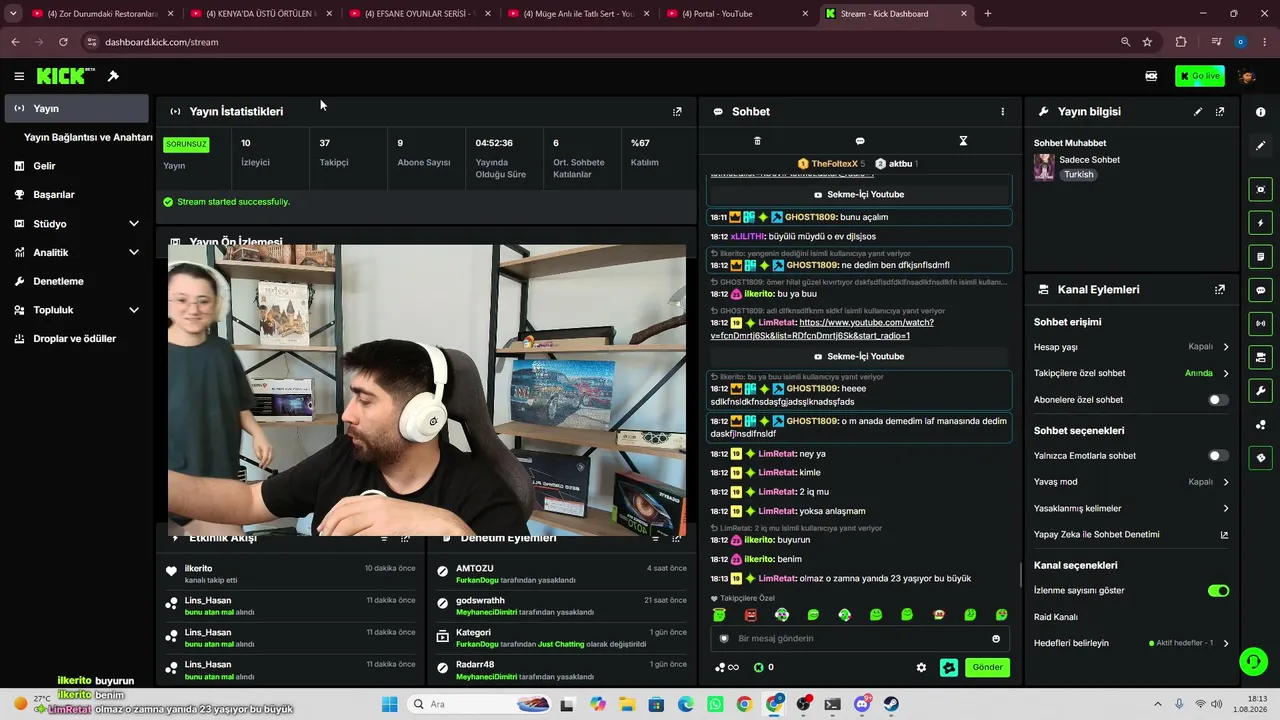Edit stream info with the Yayın bilgisi pencil
Image resolution: width=1280 pixels, height=720 pixels.
click(x=1198, y=112)
